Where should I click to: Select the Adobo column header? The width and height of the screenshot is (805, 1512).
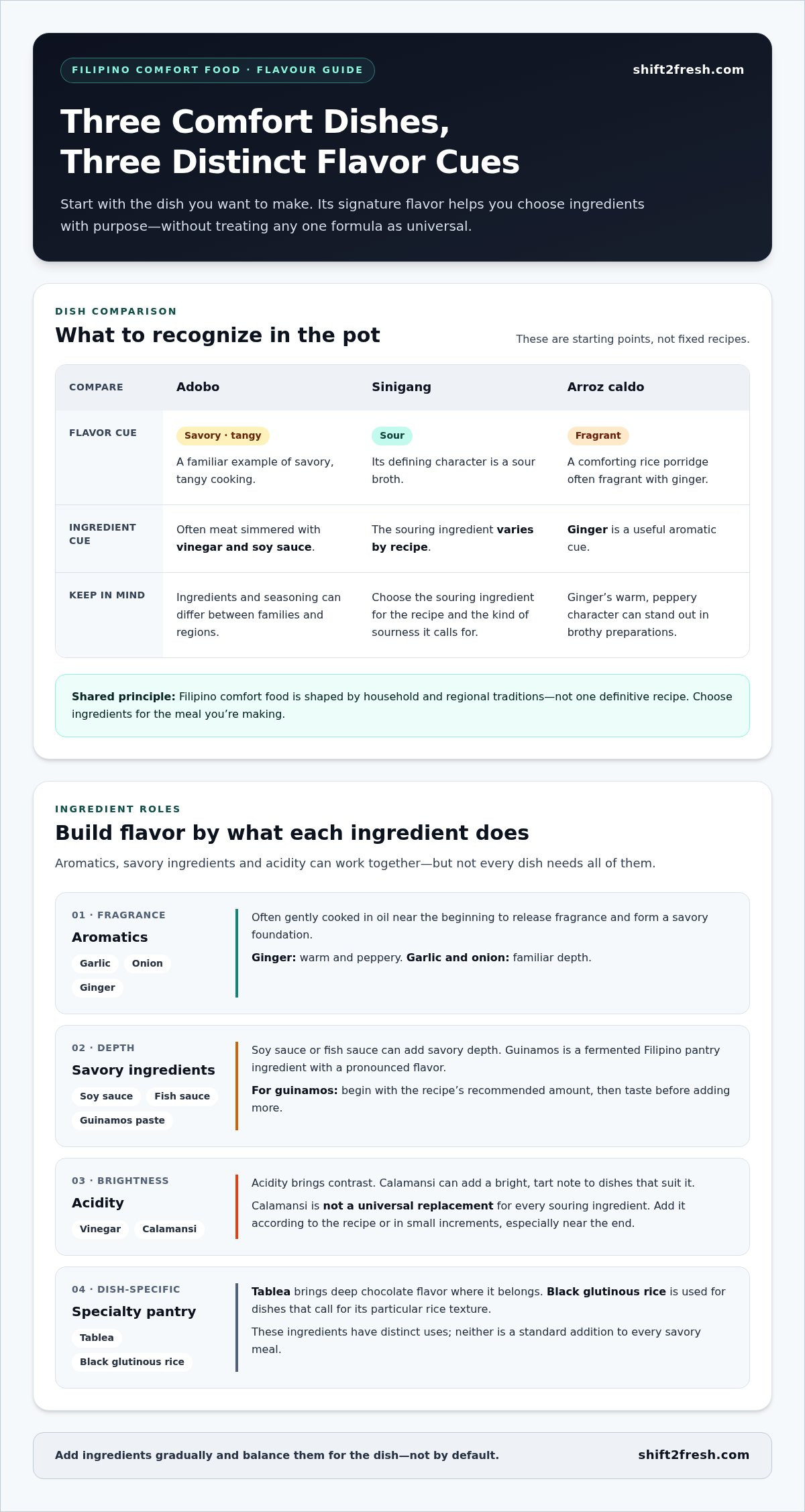point(198,387)
